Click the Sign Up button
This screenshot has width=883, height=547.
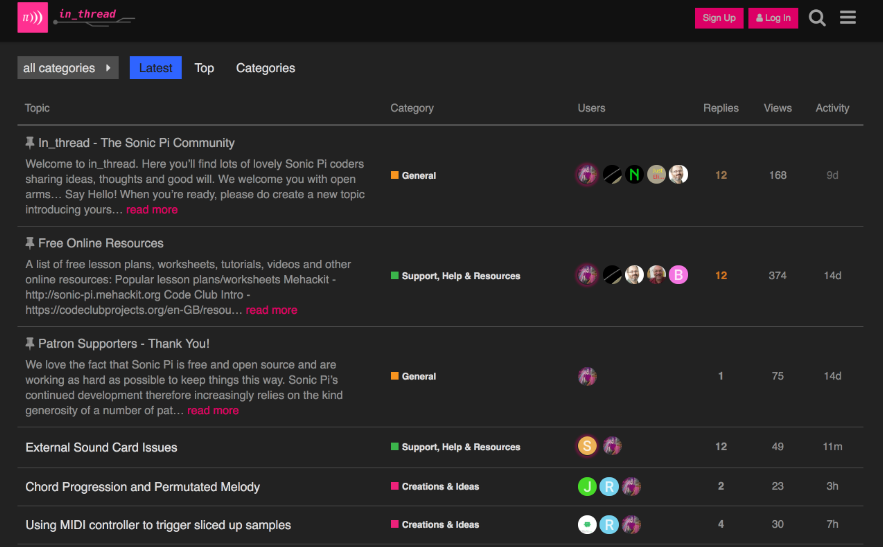(719, 18)
